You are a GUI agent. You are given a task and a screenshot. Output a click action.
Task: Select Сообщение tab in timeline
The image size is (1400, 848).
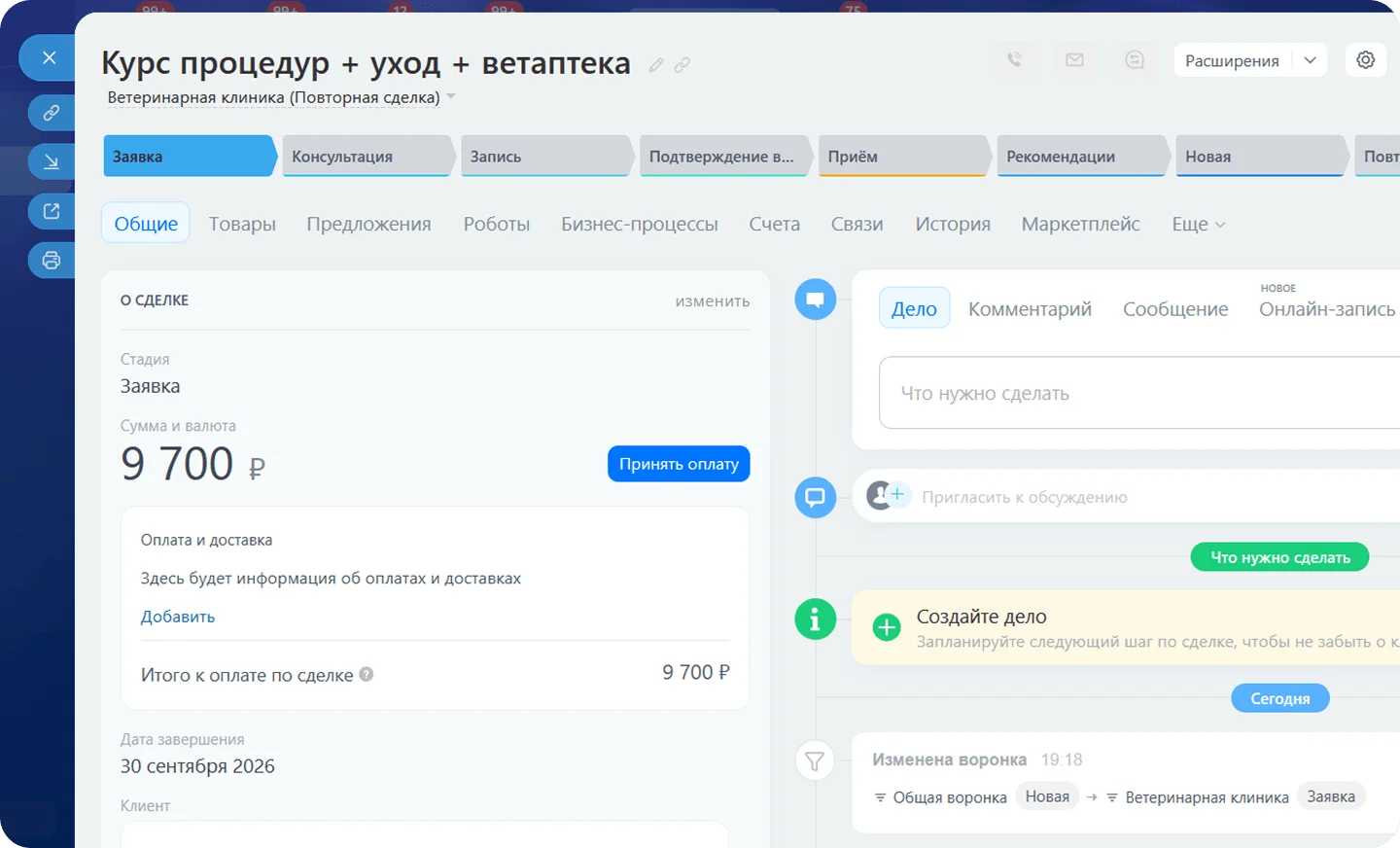click(1175, 309)
